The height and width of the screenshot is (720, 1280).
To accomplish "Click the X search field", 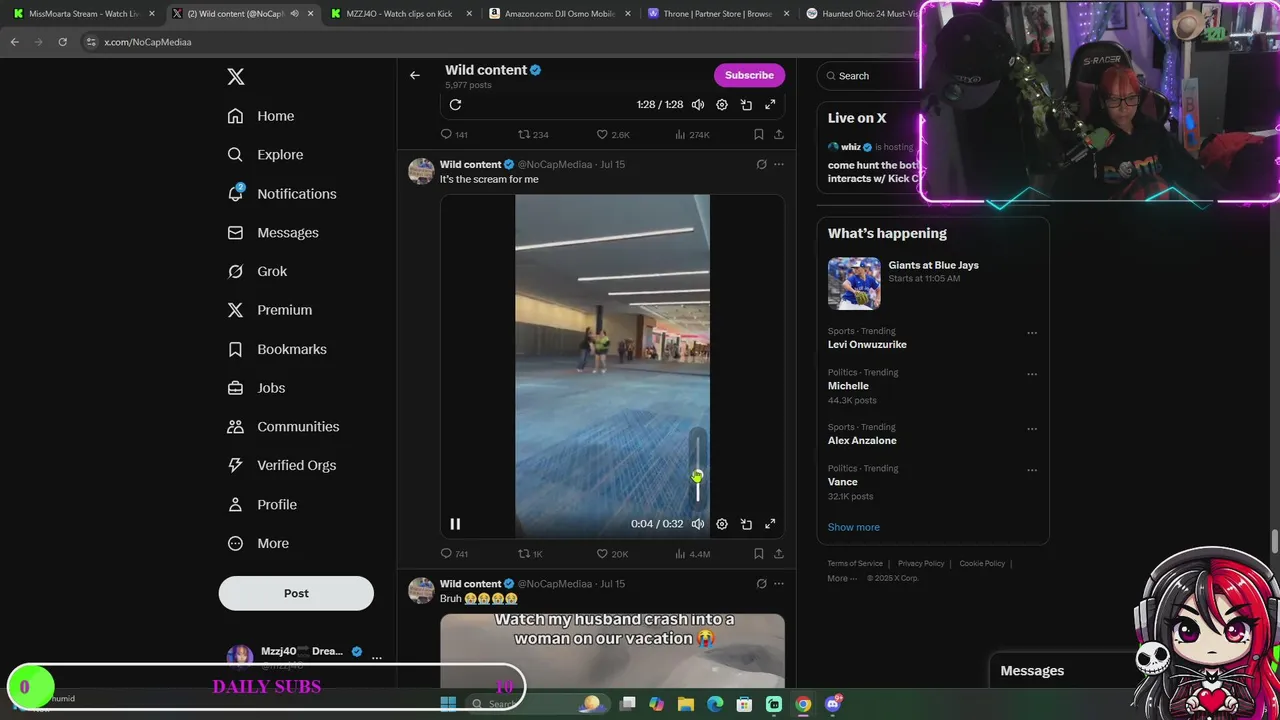I will point(868,76).
